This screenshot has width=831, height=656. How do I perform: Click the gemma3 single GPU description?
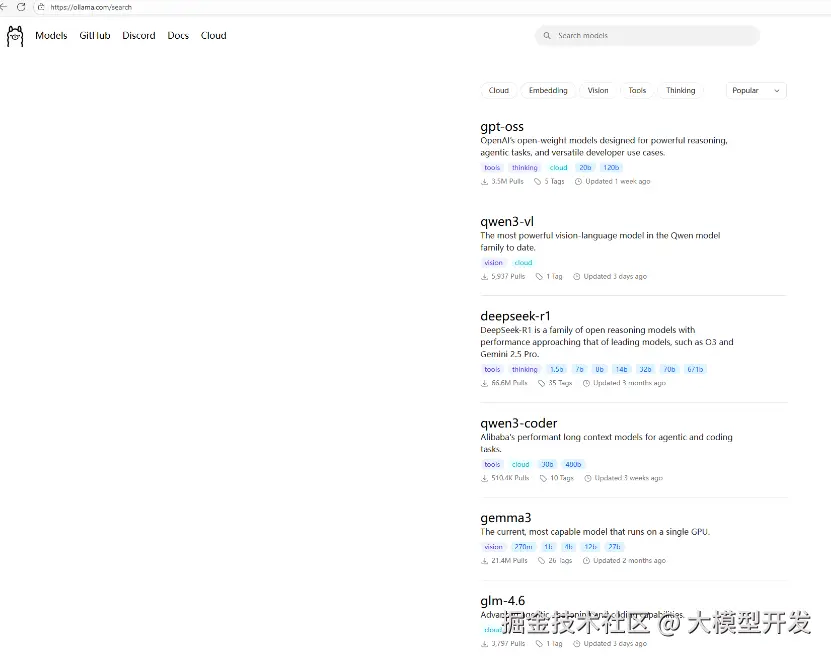595,532
